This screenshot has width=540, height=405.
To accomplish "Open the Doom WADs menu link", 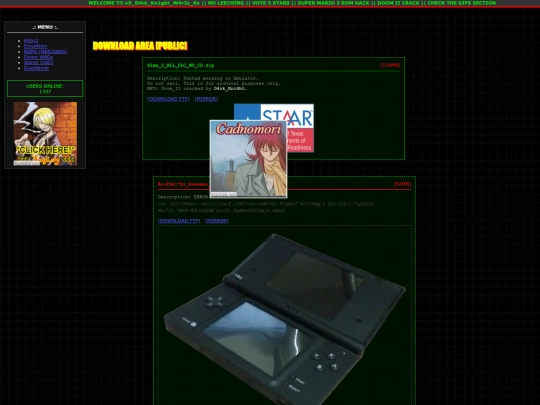I will point(38,57).
